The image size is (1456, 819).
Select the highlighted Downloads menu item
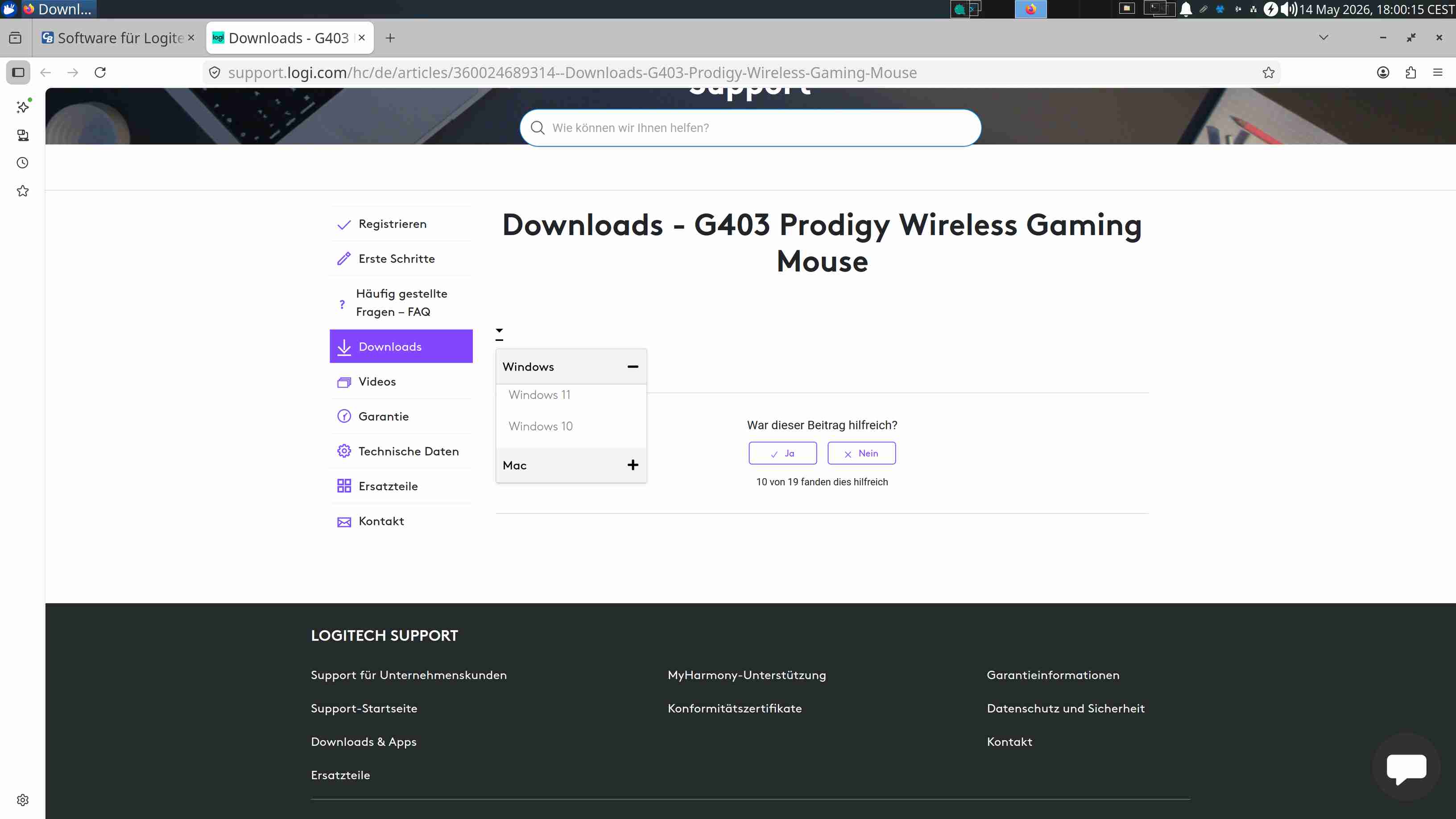(x=401, y=347)
